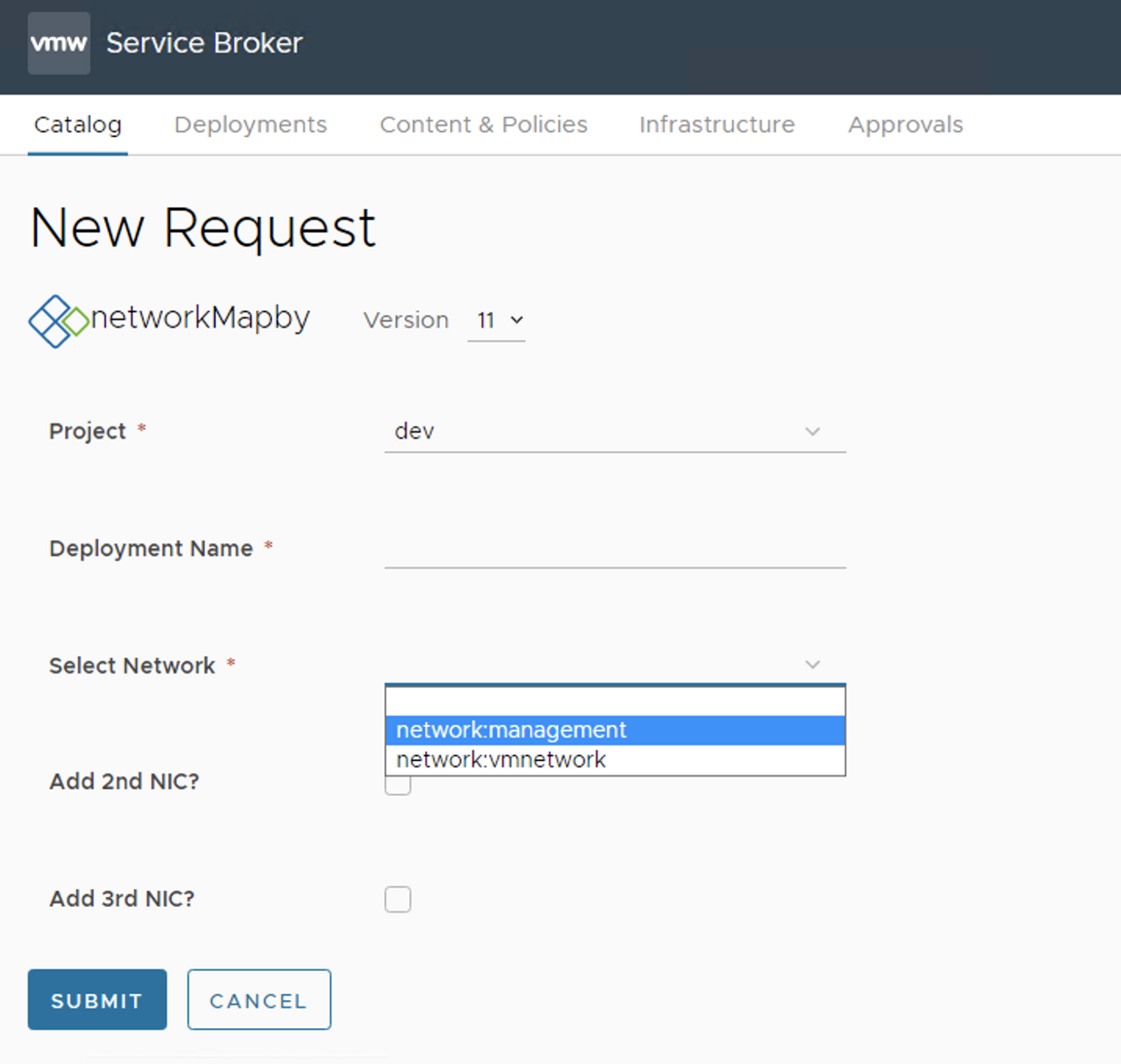Open the Select Network dropdown chevron
The height and width of the screenshot is (1064, 1121).
(x=812, y=664)
